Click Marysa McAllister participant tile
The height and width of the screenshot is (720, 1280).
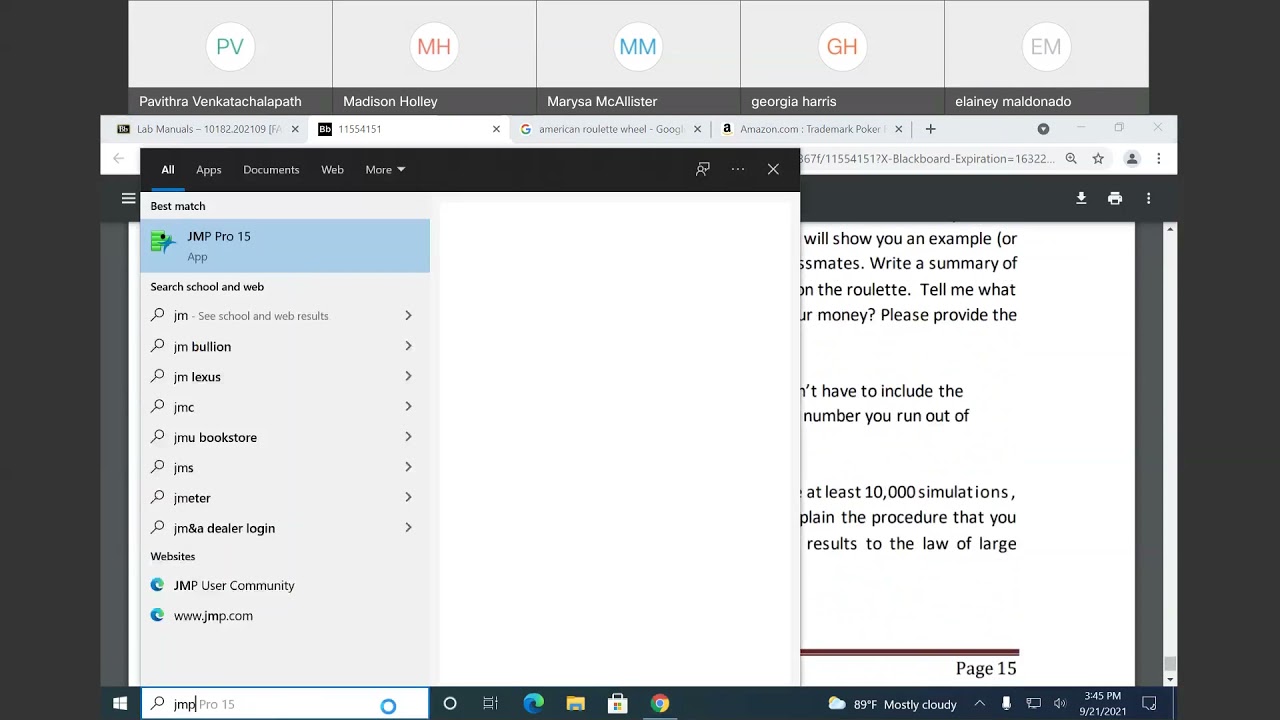[638, 57]
